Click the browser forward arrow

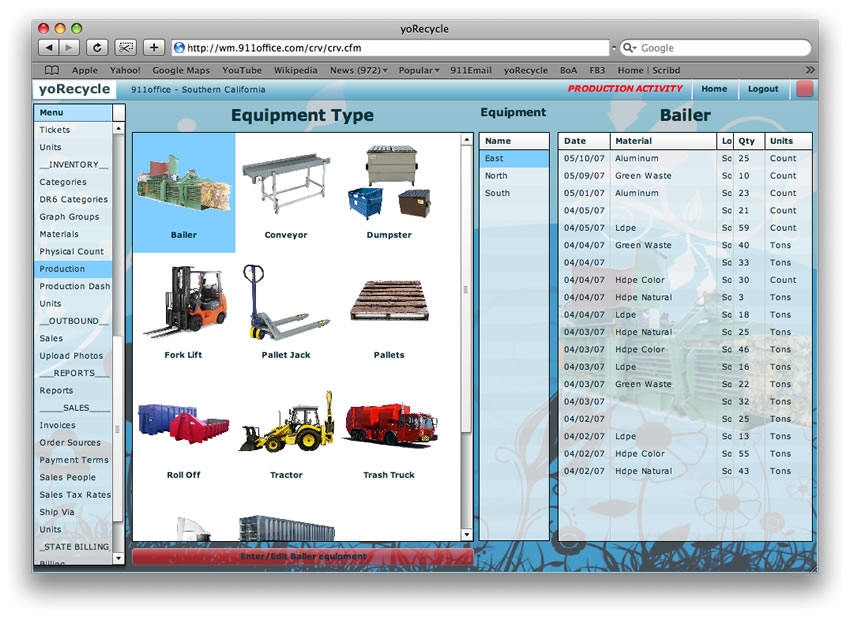69,48
